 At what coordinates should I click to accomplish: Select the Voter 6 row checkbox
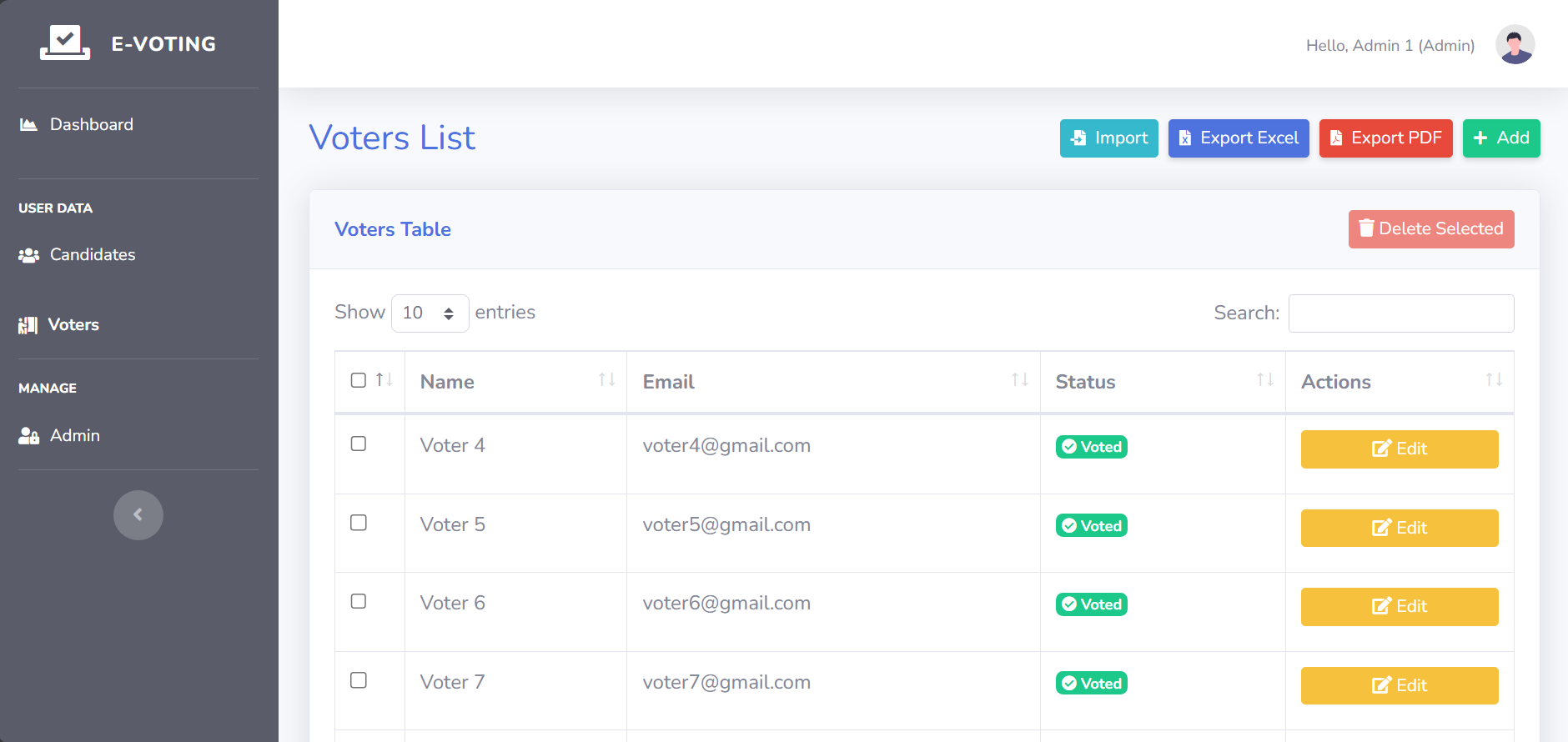359,601
